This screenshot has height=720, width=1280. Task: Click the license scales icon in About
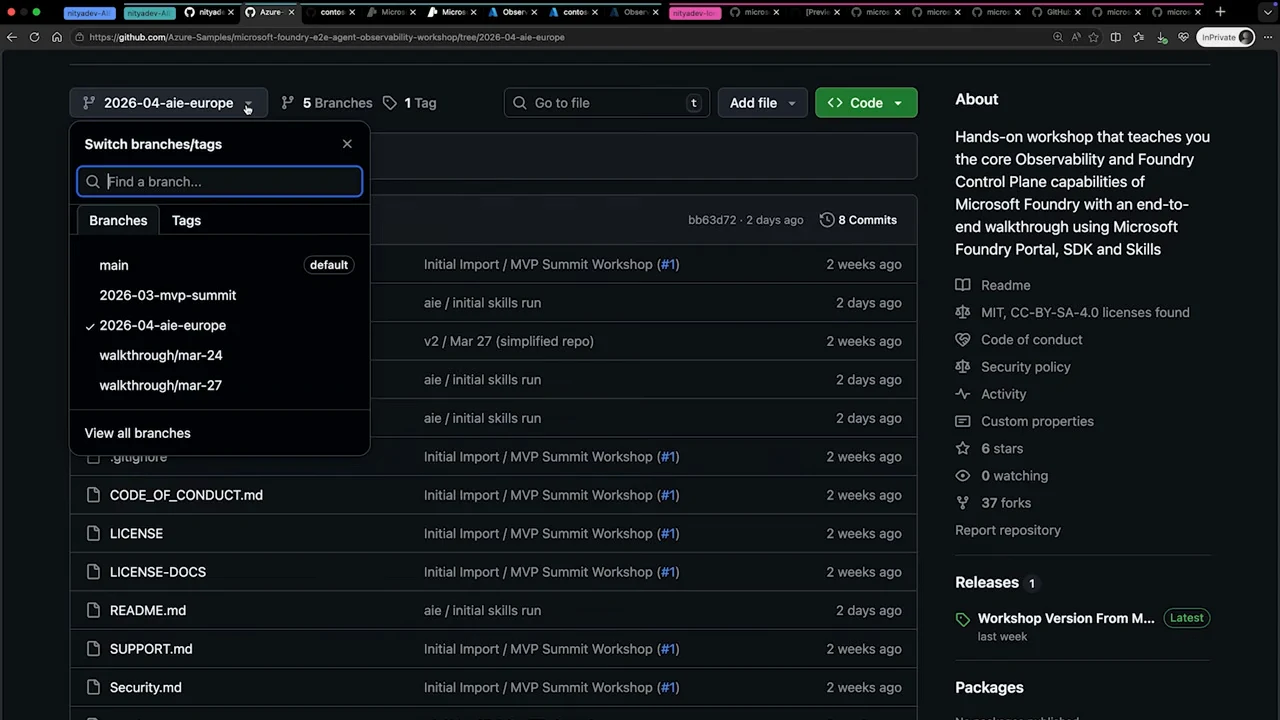click(x=963, y=312)
